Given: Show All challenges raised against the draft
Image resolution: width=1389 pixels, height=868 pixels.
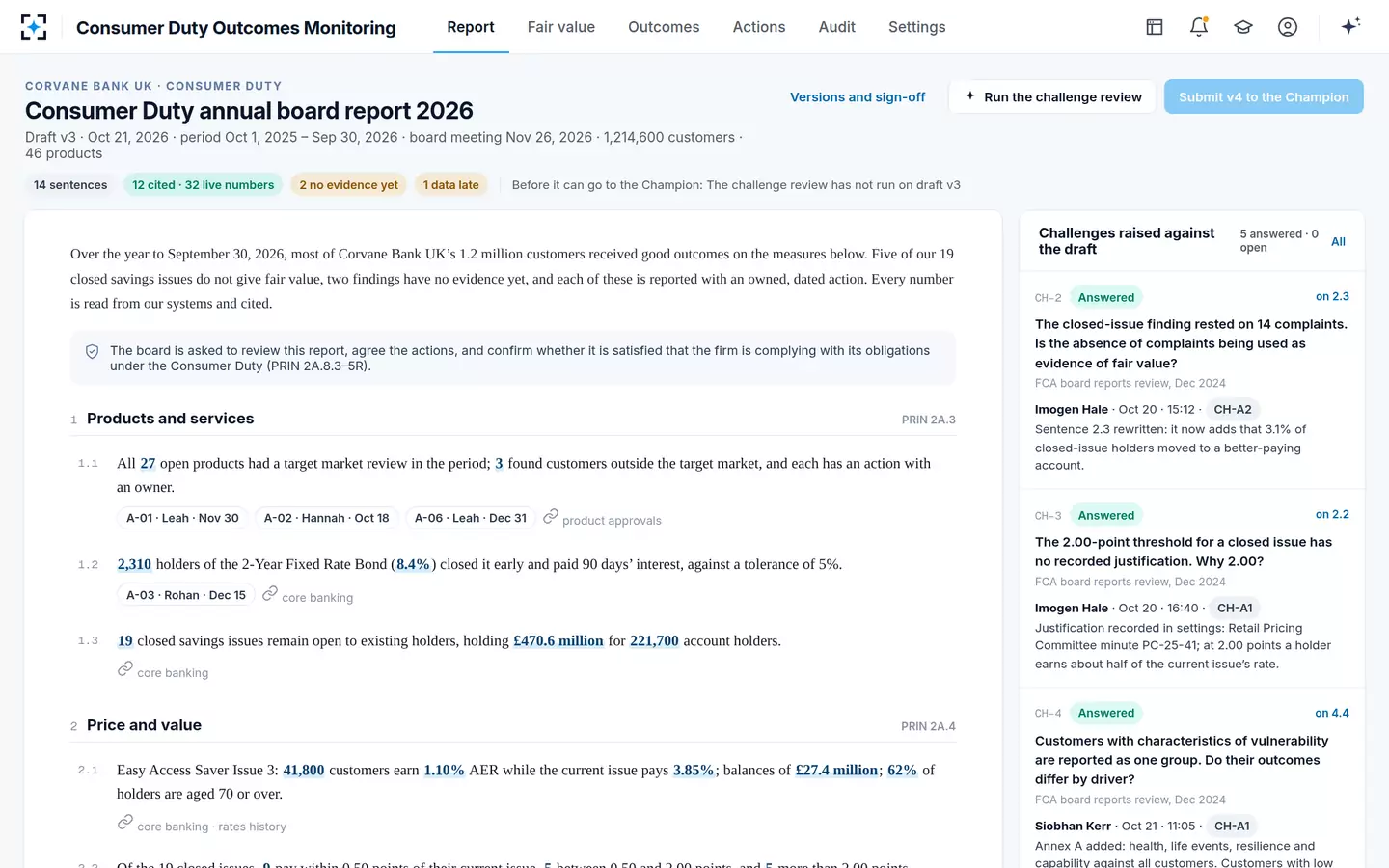Looking at the screenshot, I should [1338, 241].
